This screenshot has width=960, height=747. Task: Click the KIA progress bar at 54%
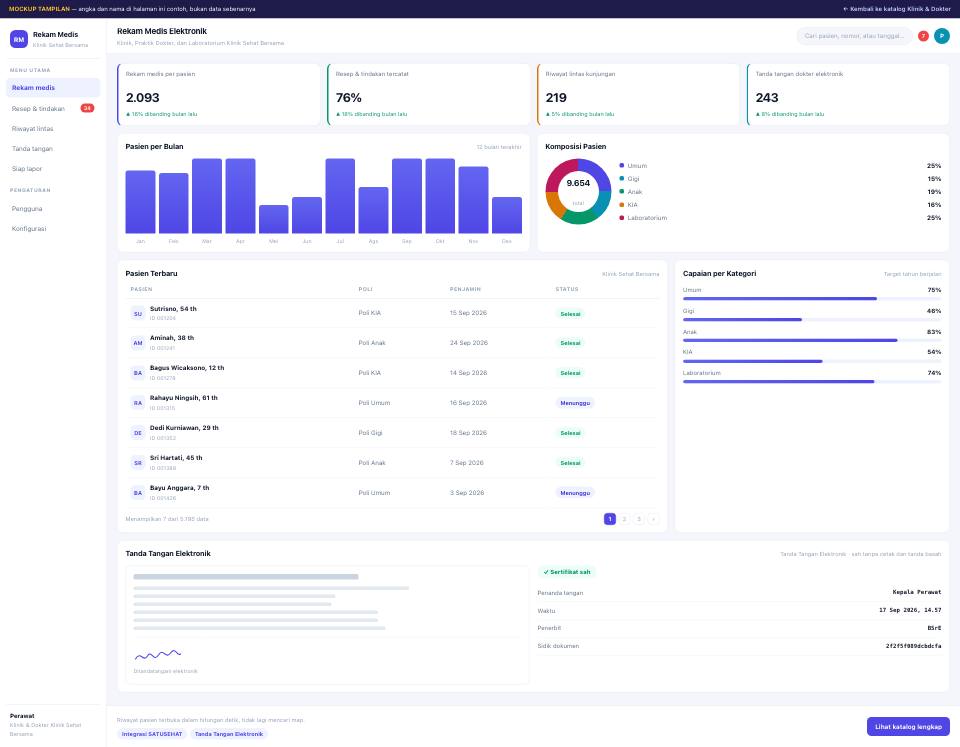tap(812, 361)
